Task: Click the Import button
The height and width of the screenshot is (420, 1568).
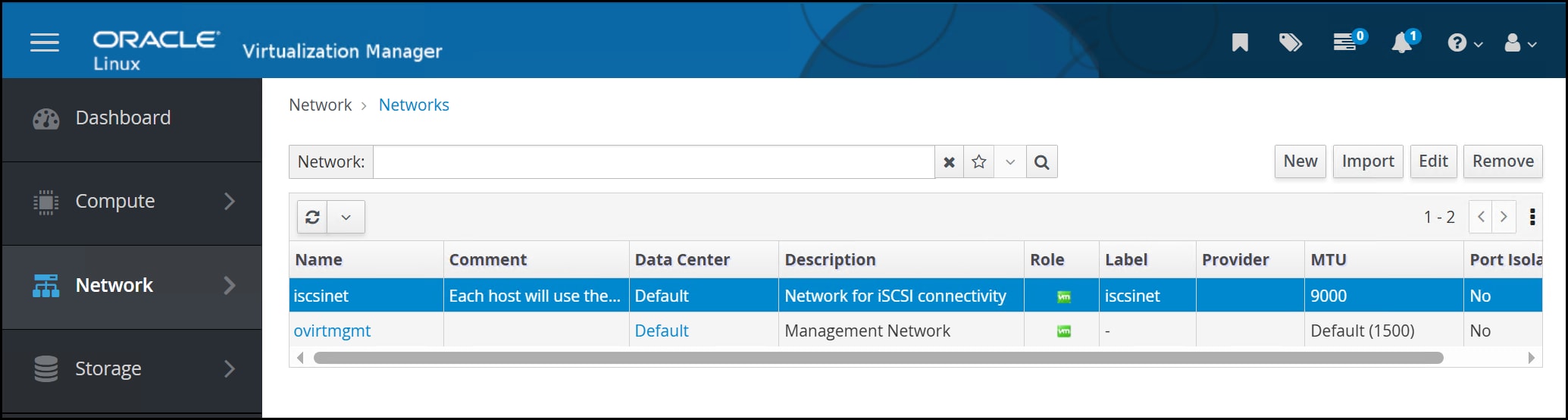Action: [1368, 161]
